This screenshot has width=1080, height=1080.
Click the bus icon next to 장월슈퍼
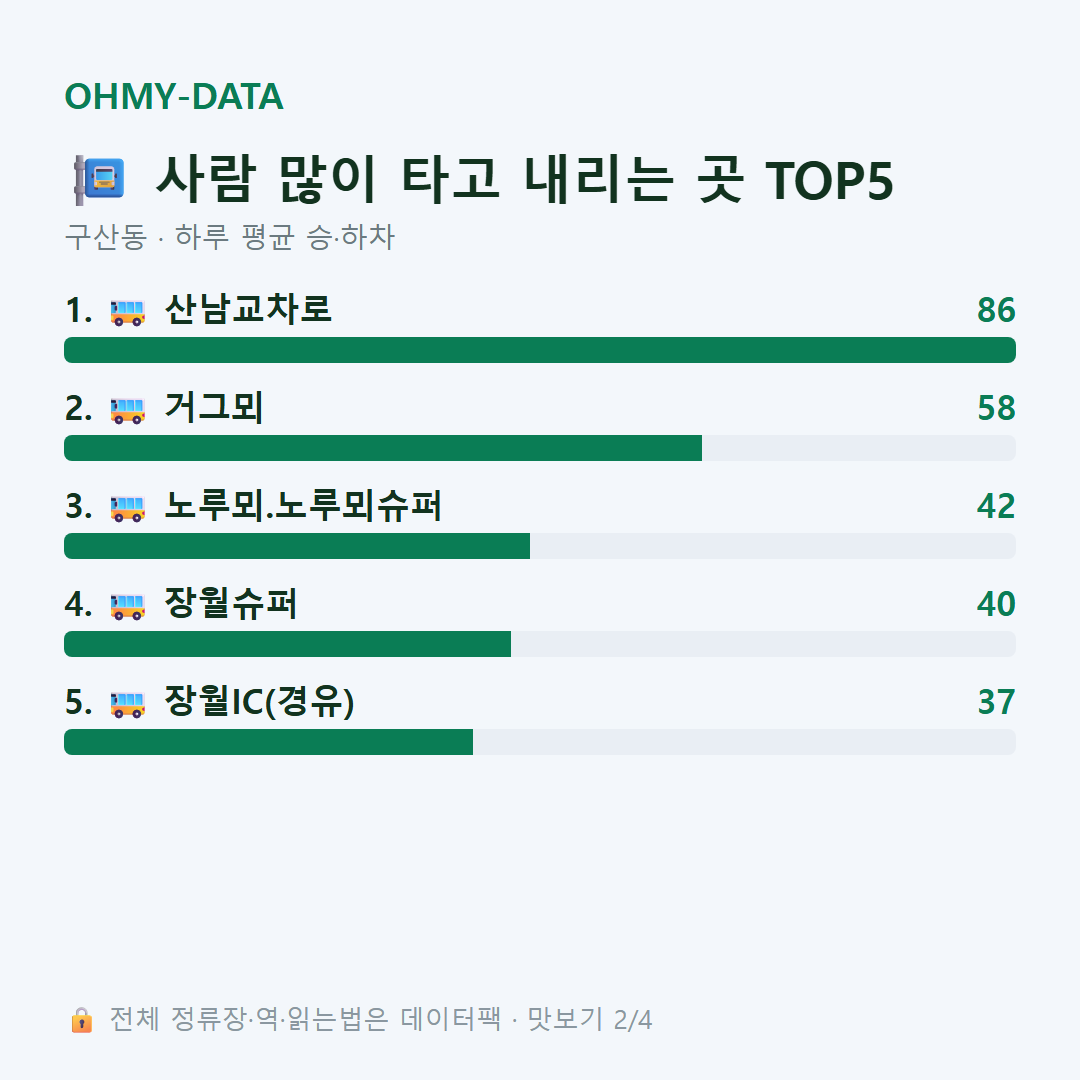tap(127, 606)
